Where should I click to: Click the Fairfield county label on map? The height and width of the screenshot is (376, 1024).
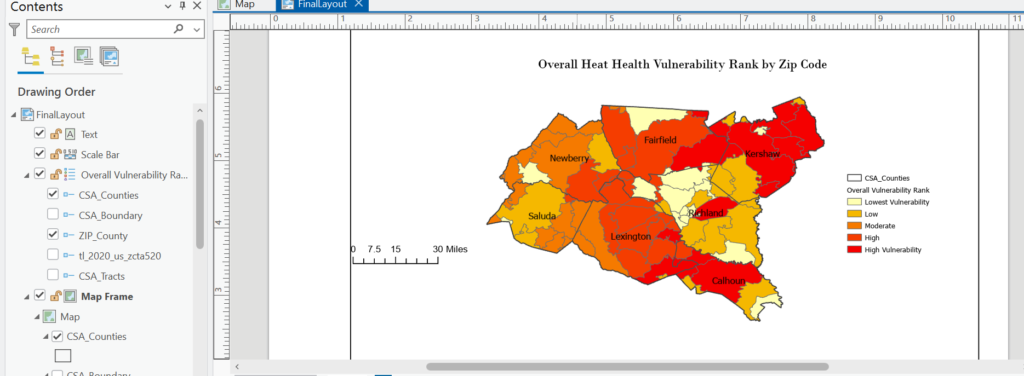coord(660,140)
